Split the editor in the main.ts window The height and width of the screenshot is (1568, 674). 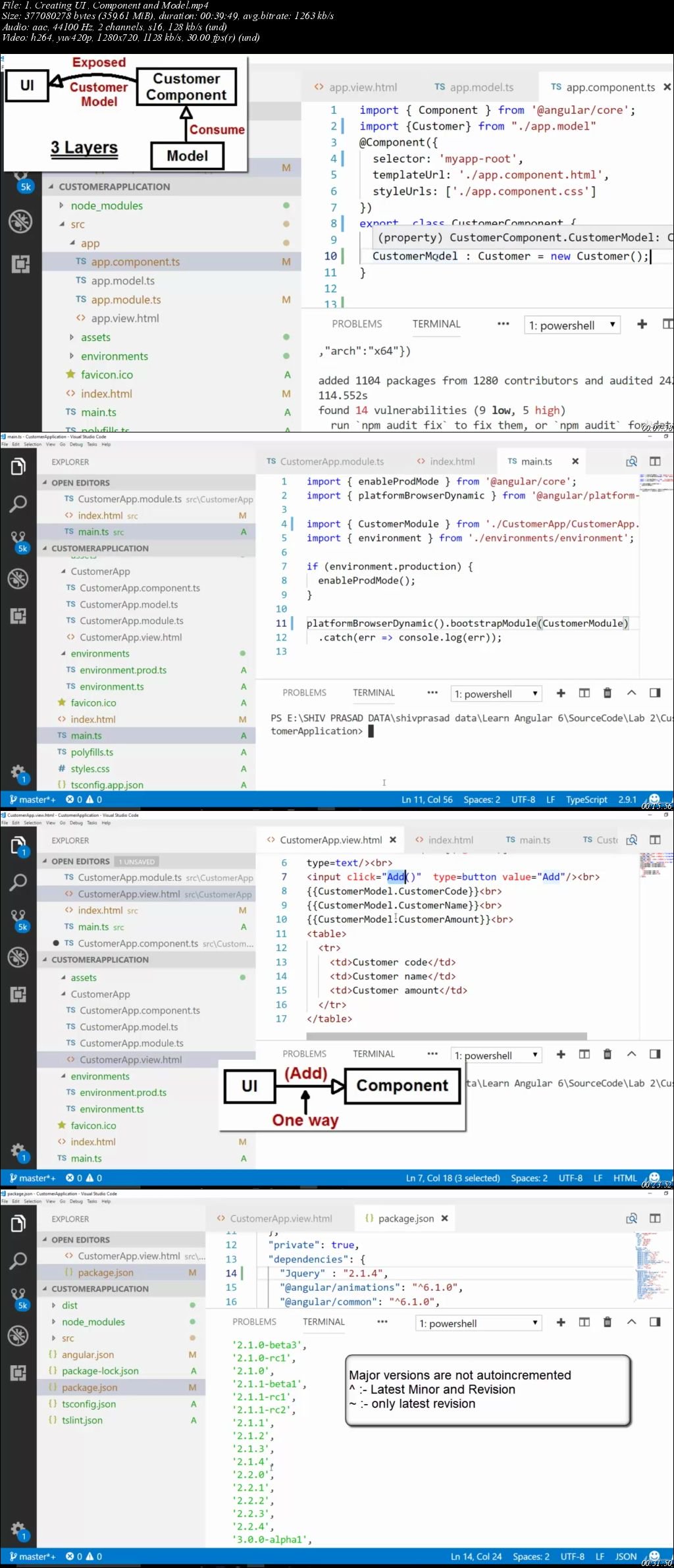pyautogui.click(x=655, y=461)
